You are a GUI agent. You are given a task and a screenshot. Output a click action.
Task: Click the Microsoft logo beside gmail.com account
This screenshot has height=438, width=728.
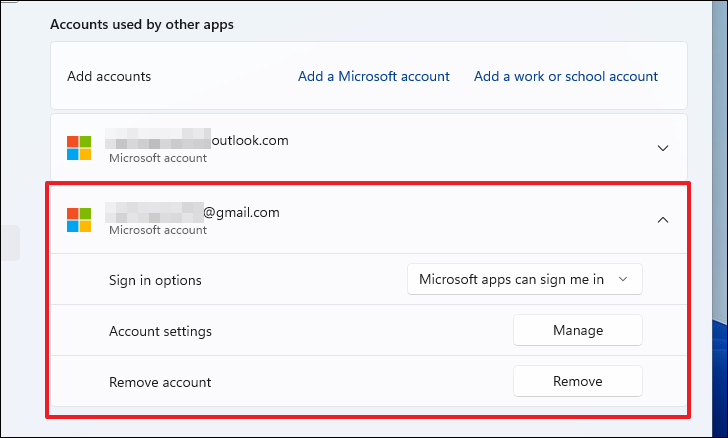[x=79, y=220]
